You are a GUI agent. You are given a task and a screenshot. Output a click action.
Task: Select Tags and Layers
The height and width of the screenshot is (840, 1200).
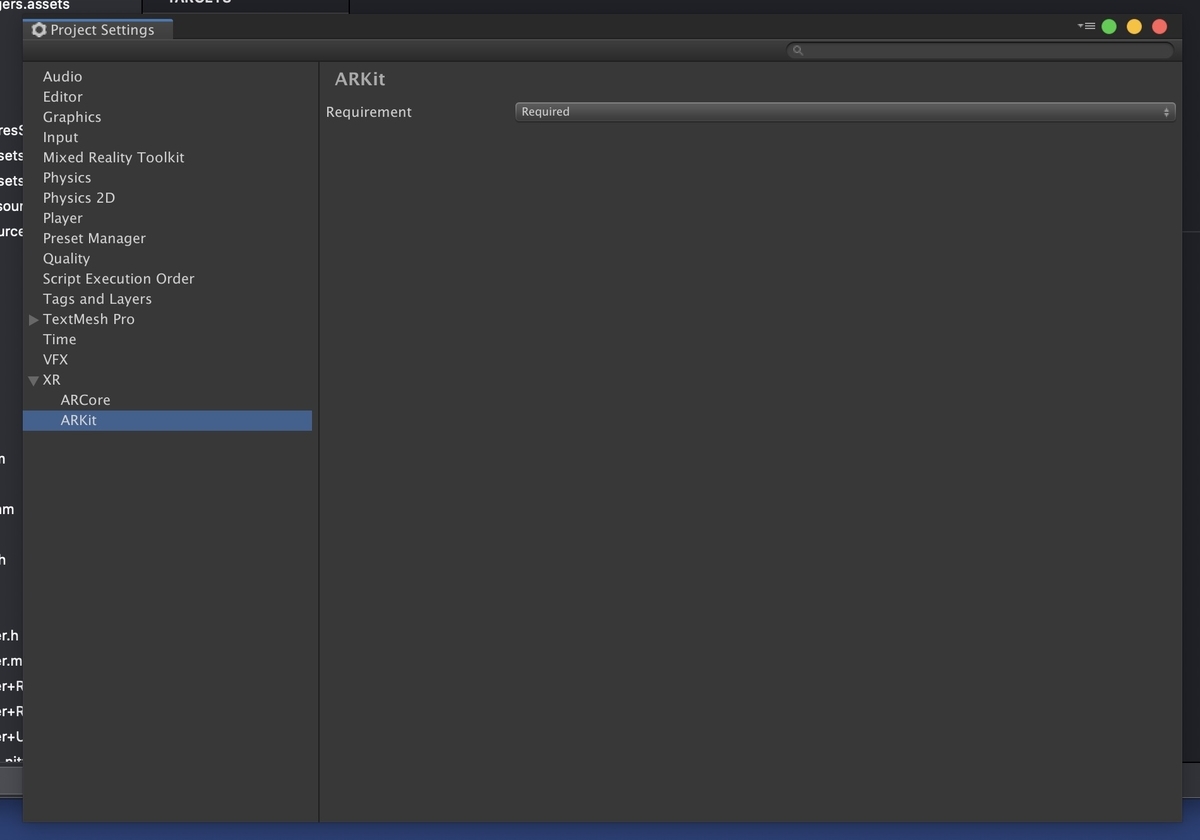point(97,299)
